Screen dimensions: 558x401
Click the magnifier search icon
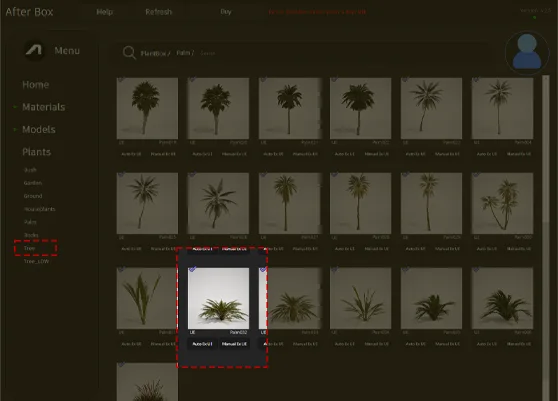click(129, 53)
